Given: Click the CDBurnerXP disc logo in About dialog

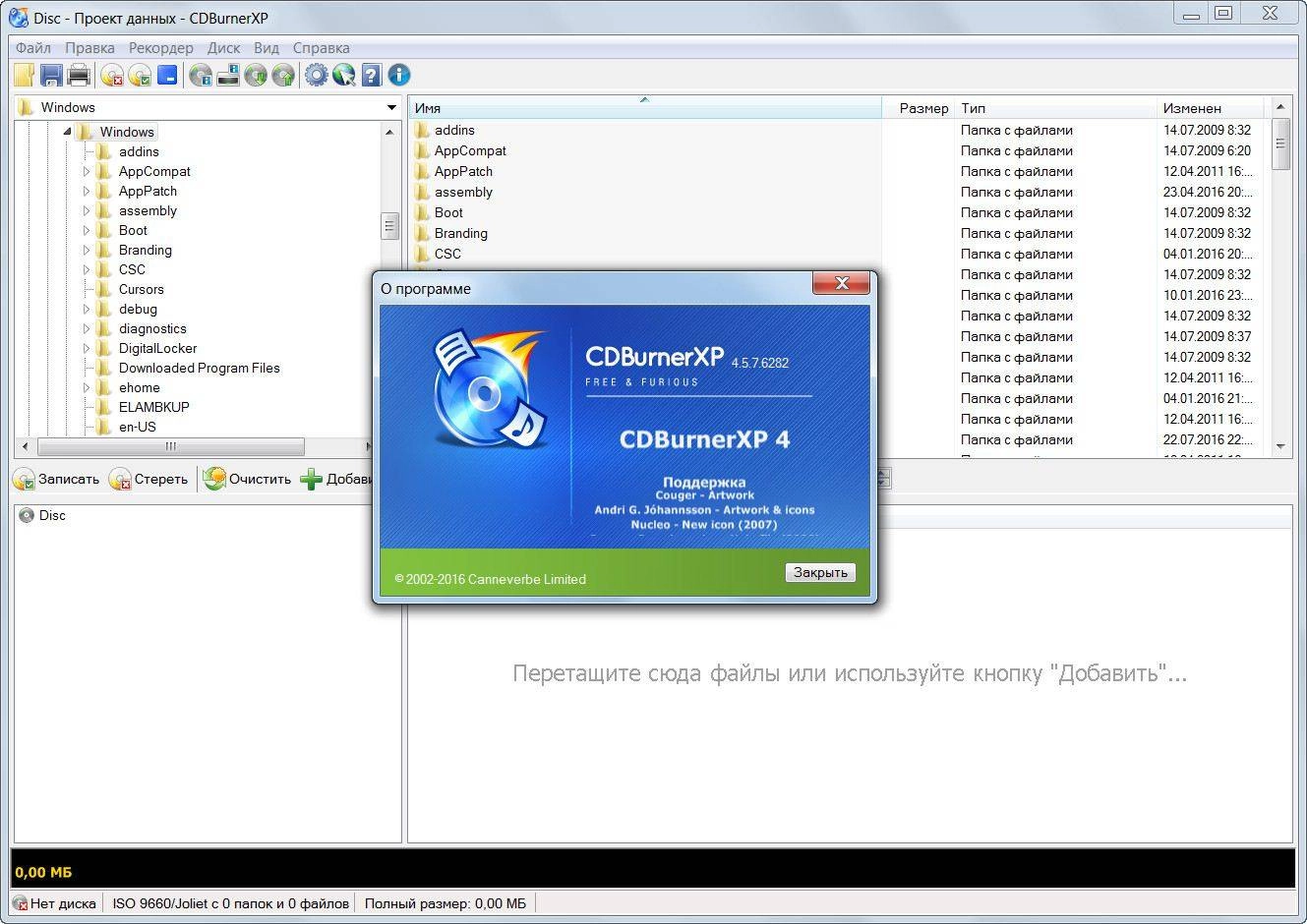Looking at the screenshot, I should click(490, 390).
